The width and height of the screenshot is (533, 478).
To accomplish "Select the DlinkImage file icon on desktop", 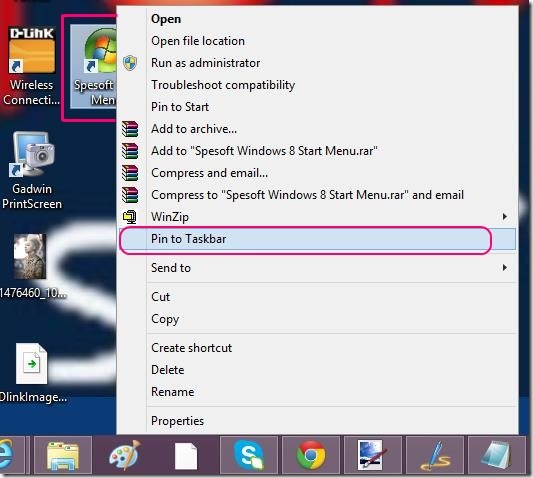I will click(x=32, y=363).
